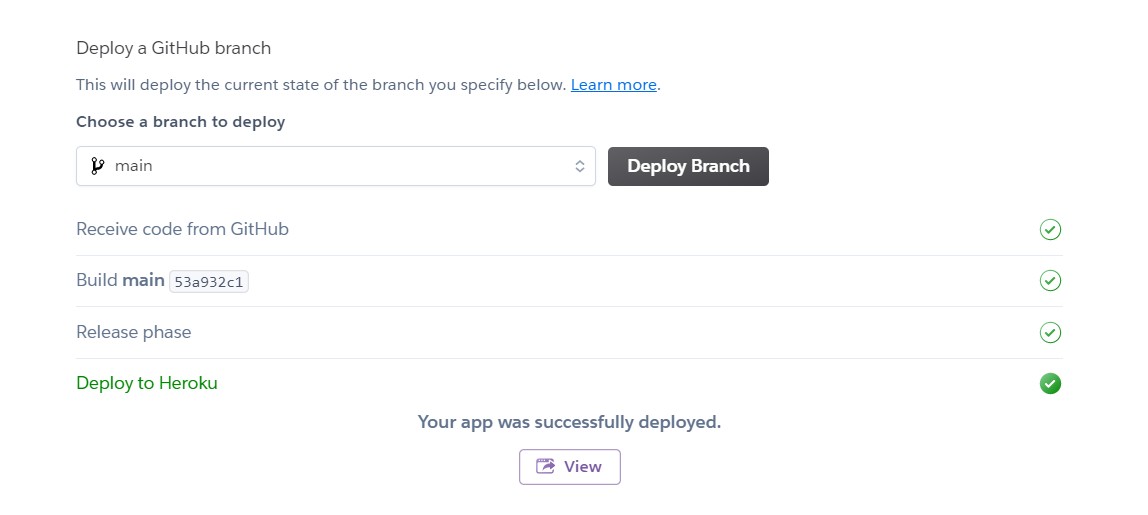This screenshot has width=1148, height=515.
Task: Click the Release phase step label
Action: [133, 333]
